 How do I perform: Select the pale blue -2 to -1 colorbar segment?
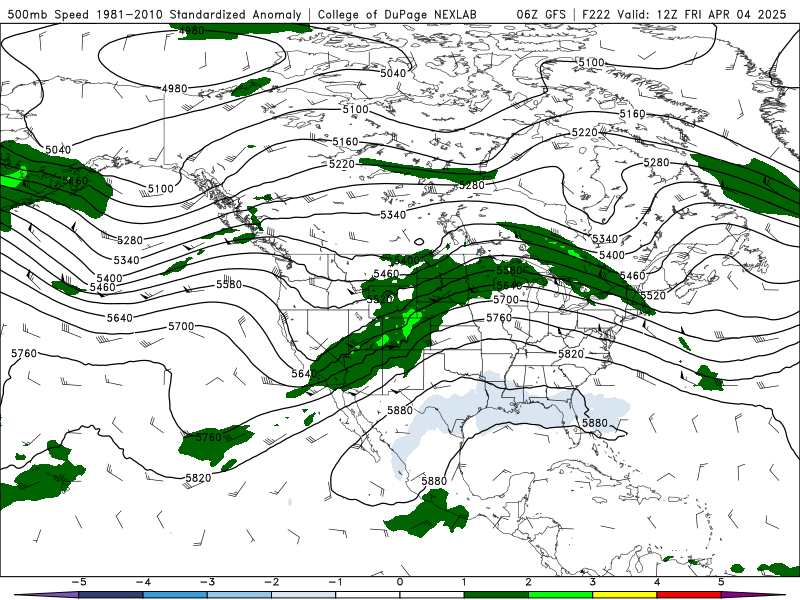tap(304, 595)
